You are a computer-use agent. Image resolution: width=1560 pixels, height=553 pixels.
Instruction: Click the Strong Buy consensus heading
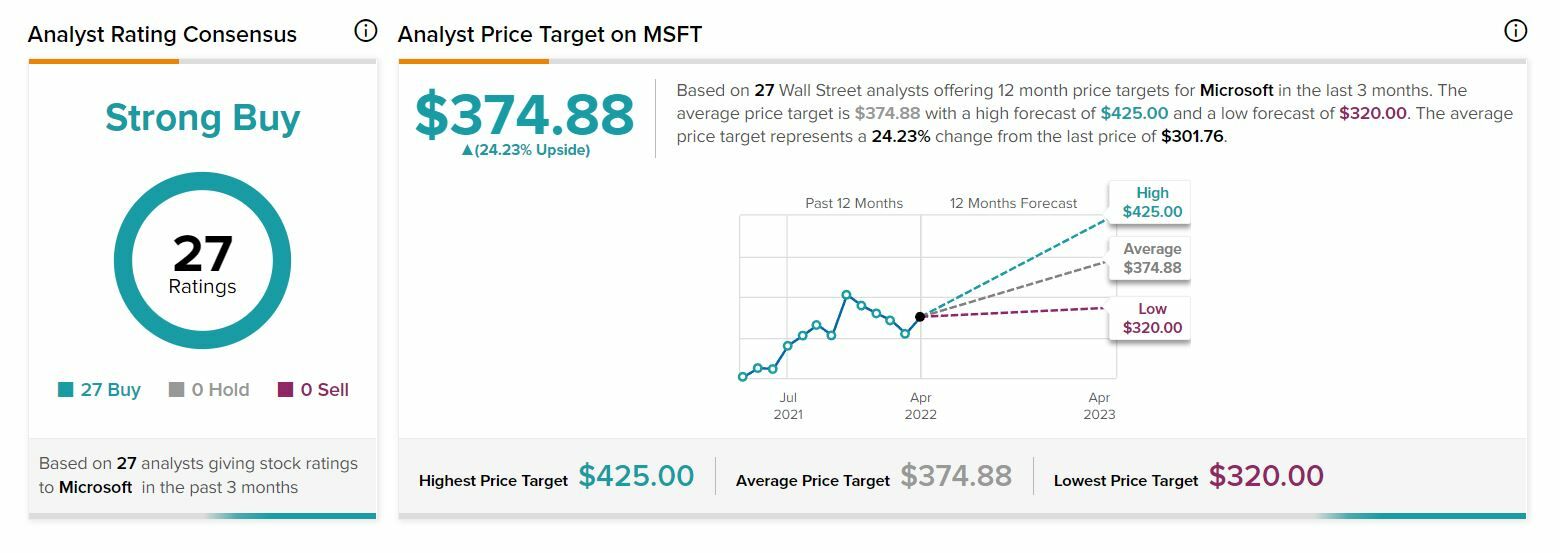click(202, 118)
